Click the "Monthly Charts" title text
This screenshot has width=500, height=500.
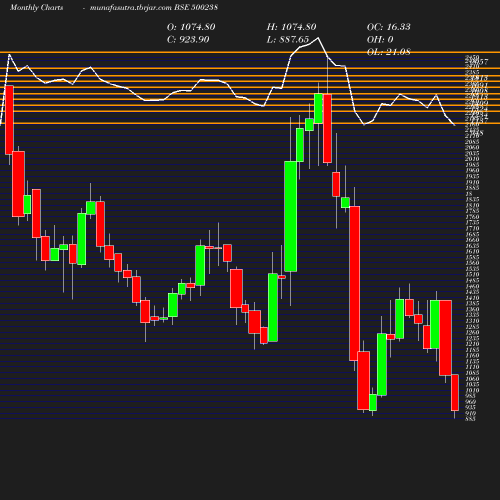tap(36, 7)
